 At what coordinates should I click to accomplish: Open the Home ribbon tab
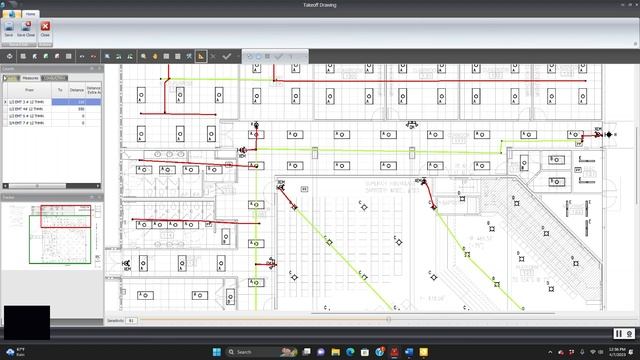[30, 14]
